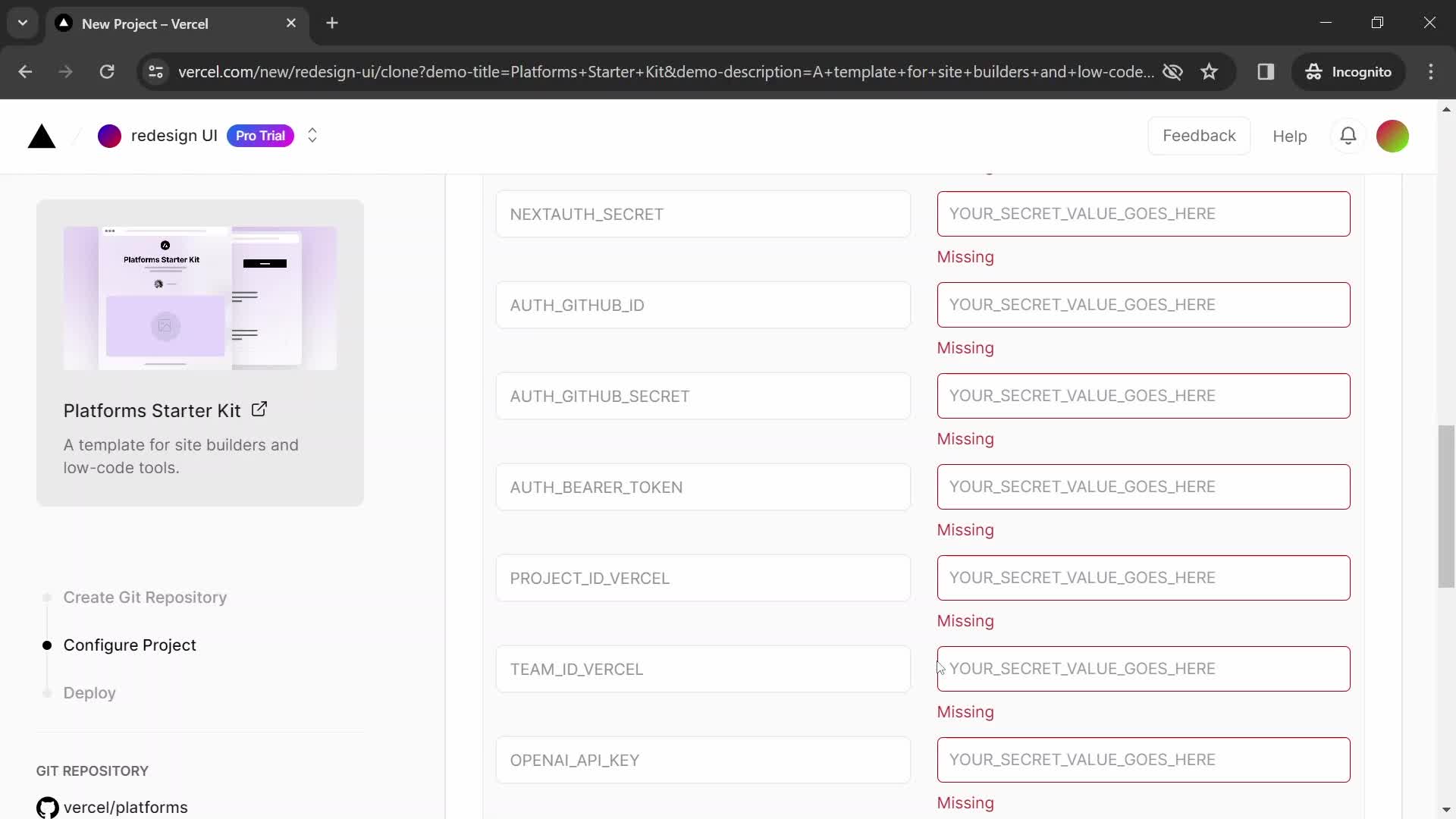Click the NEXTAUTH_SECRET input field
This screenshot has height=819, width=1456.
click(1143, 214)
